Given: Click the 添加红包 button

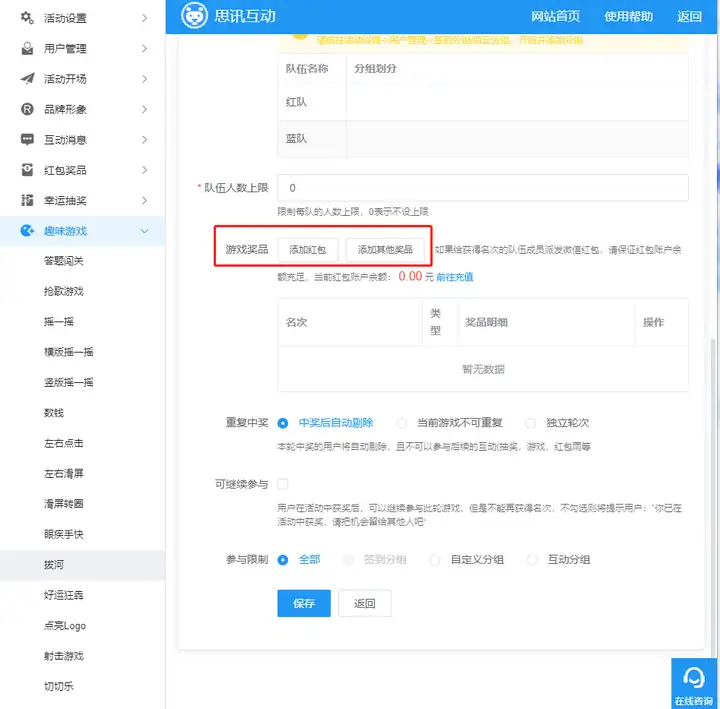Looking at the screenshot, I should pyautogui.click(x=308, y=249).
